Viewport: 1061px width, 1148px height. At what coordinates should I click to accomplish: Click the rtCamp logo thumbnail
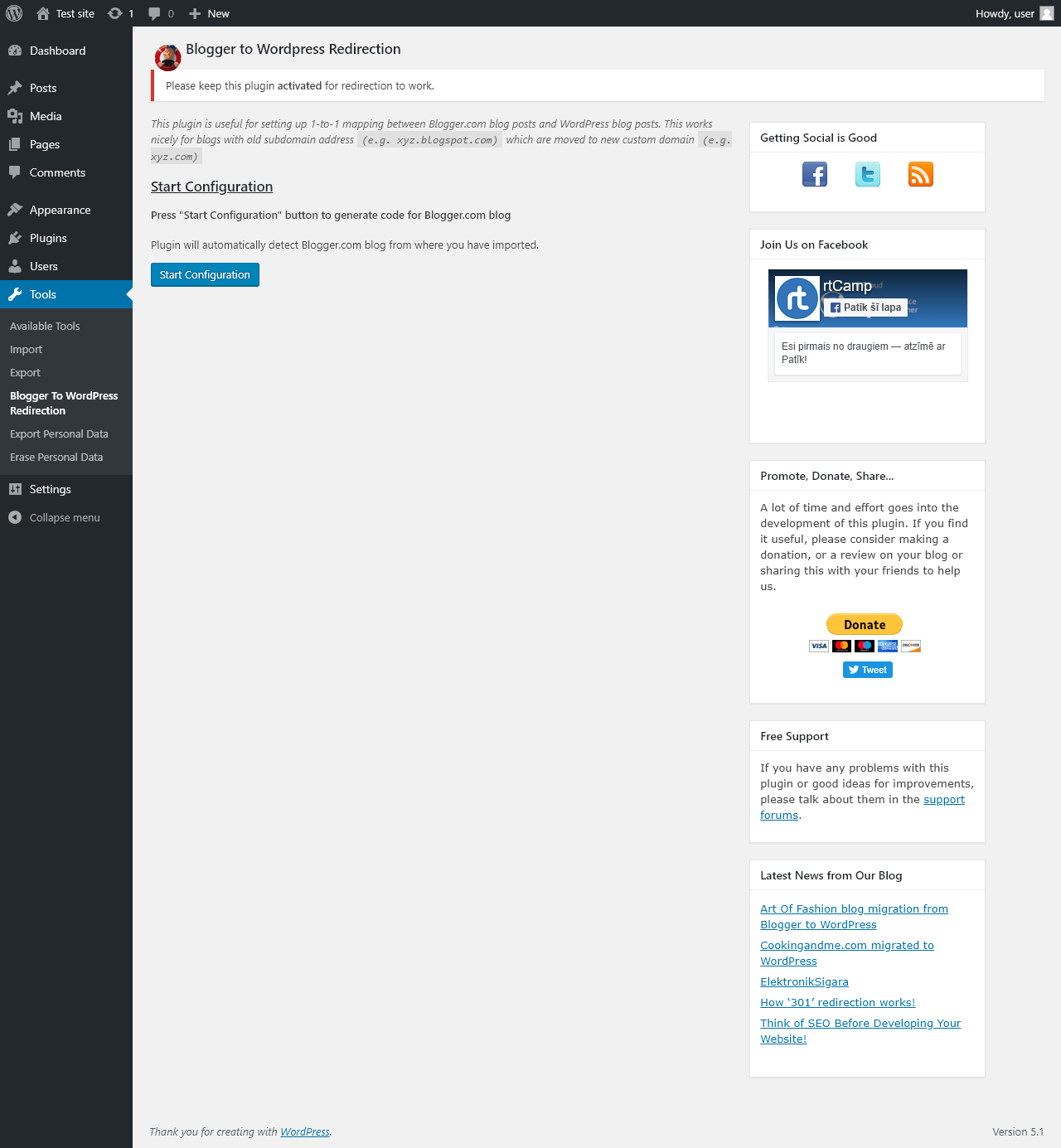coord(797,298)
